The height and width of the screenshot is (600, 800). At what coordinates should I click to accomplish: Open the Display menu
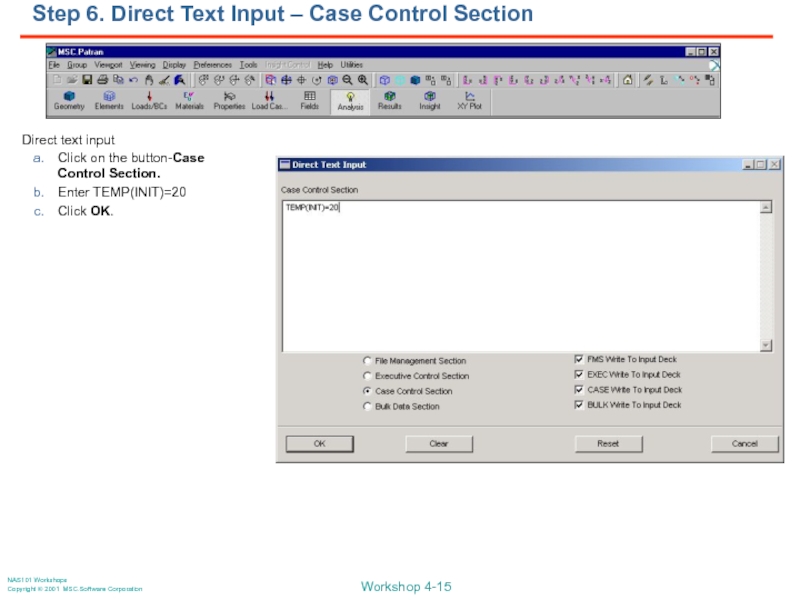174,65
